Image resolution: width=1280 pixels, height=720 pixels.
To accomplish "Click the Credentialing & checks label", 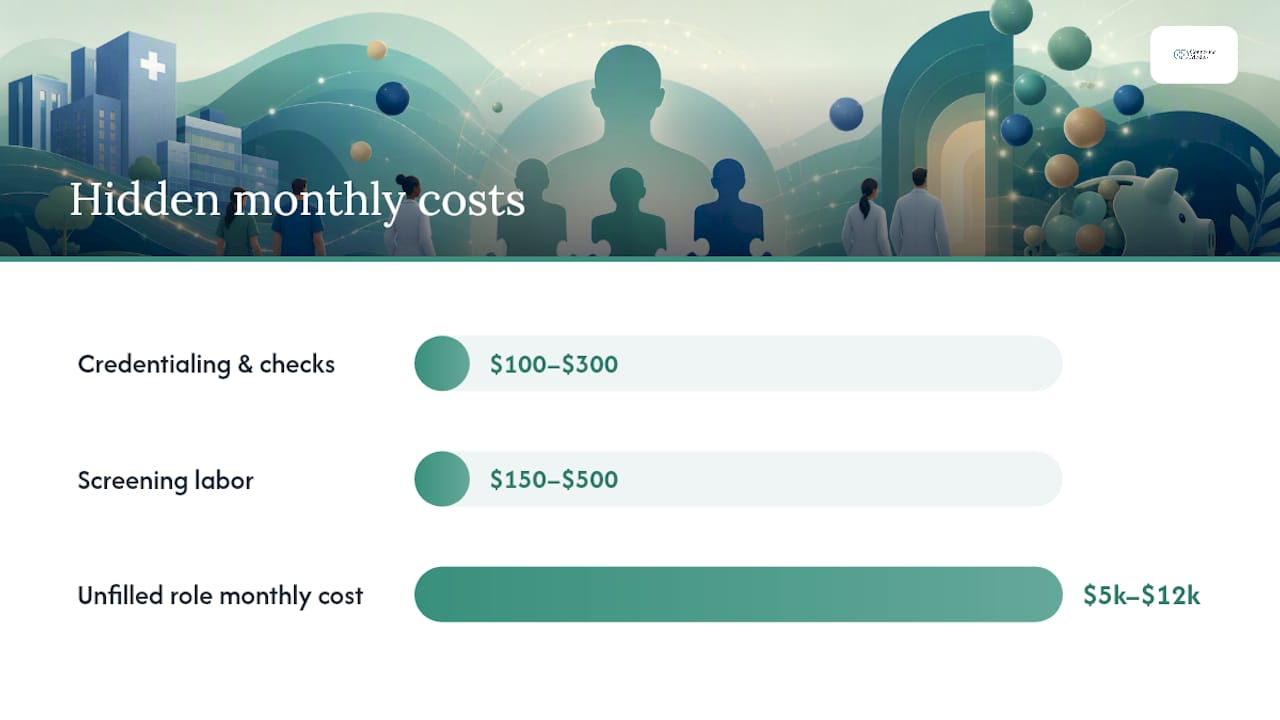I will click(x=206, y=364).
